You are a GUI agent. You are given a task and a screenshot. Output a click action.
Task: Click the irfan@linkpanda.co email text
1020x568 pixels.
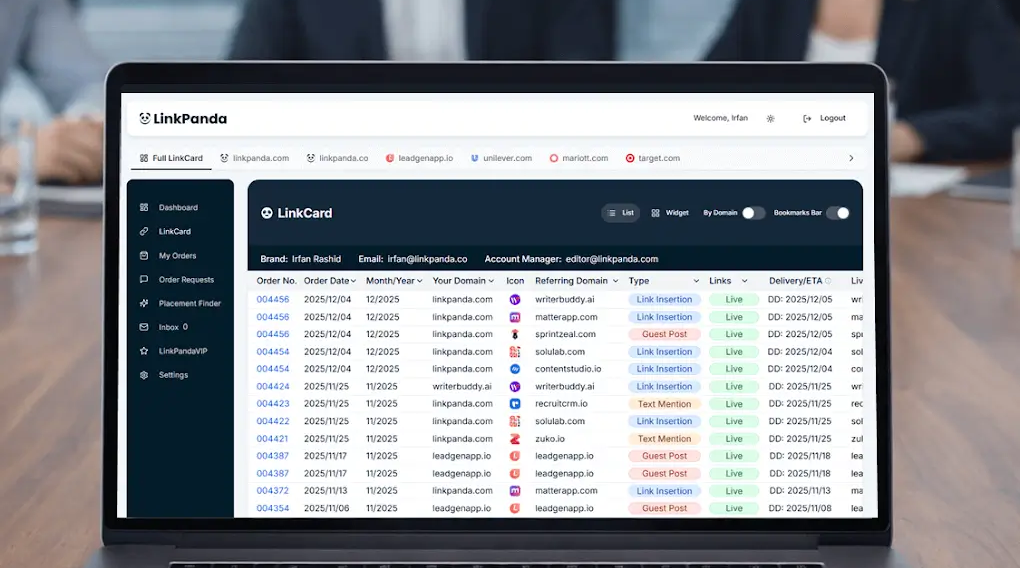(x=427, y=259)
